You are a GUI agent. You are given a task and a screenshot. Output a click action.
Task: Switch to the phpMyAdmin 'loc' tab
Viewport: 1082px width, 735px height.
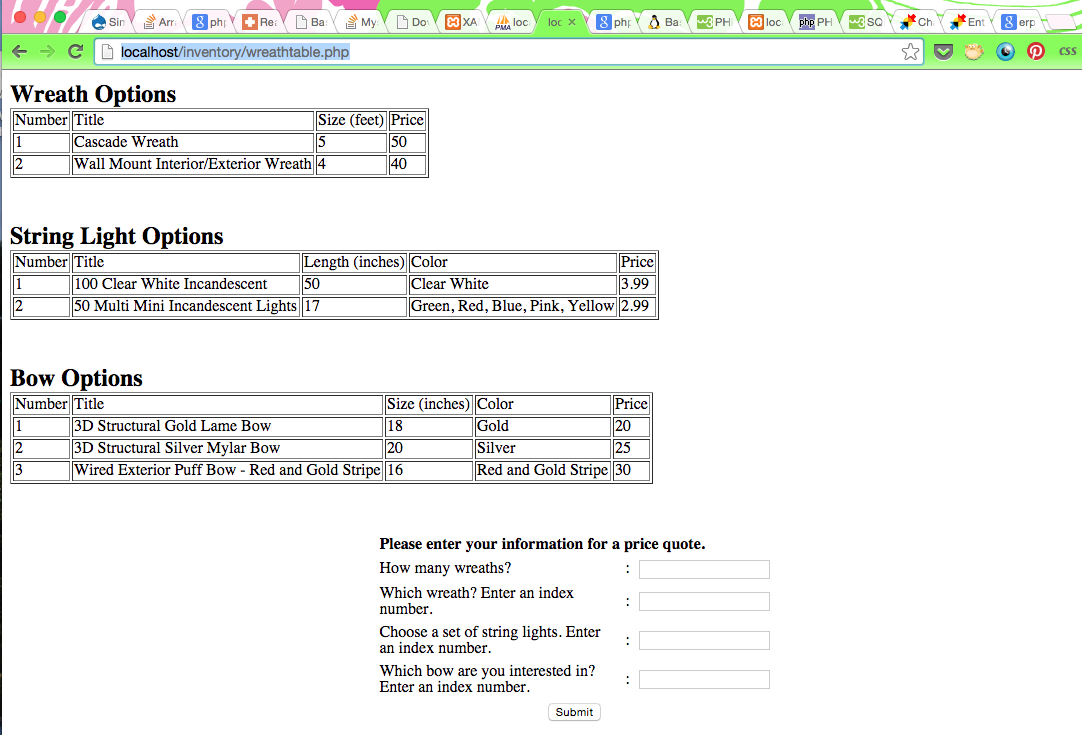pyautogui.click(x=512, y=22)
